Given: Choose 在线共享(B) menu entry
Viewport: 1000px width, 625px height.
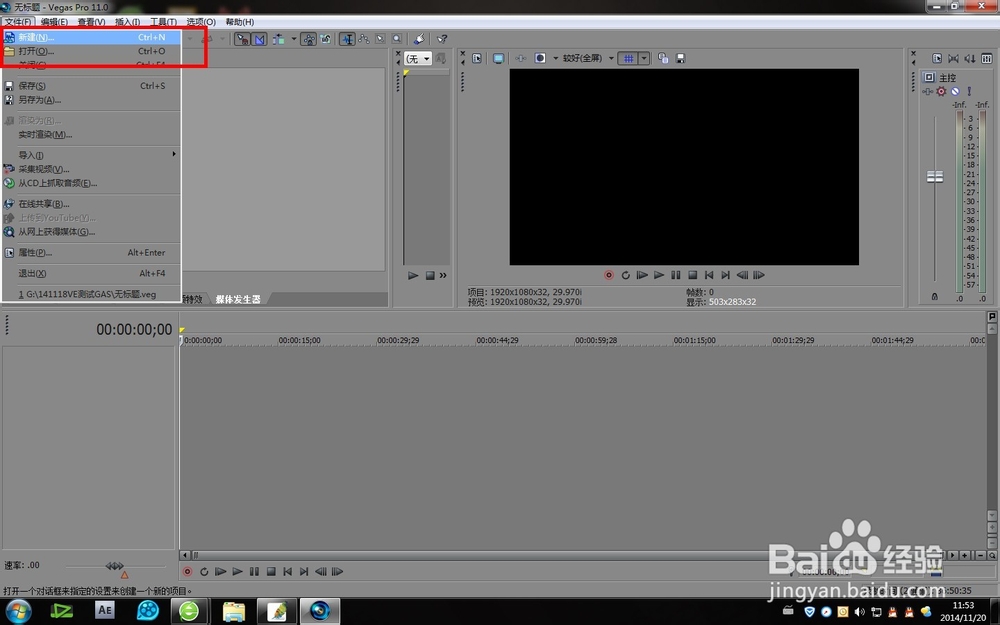Looking at the screenshot, I should (91, 204).
